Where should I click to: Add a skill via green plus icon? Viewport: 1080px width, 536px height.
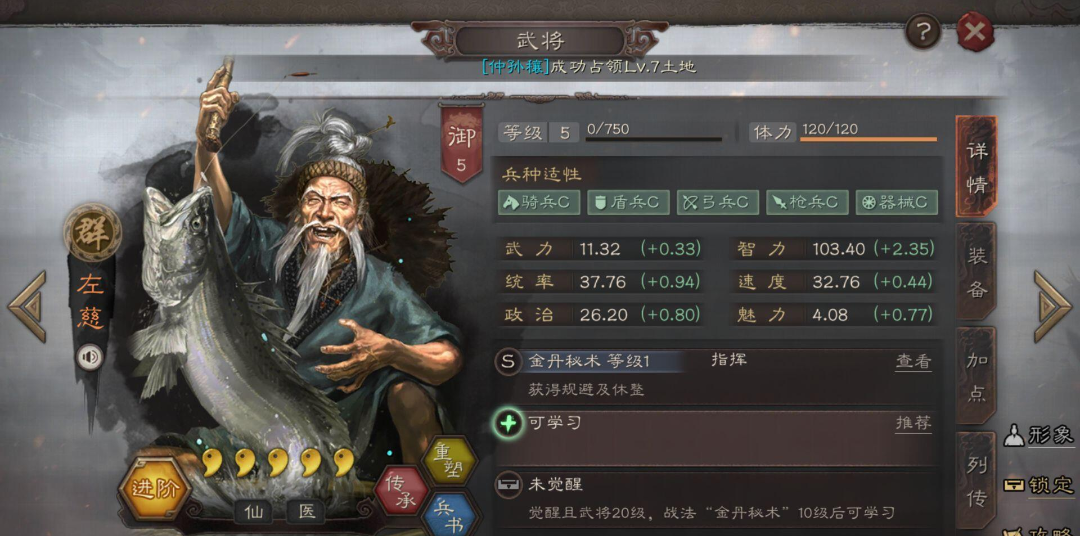click(x=508, y=422)
